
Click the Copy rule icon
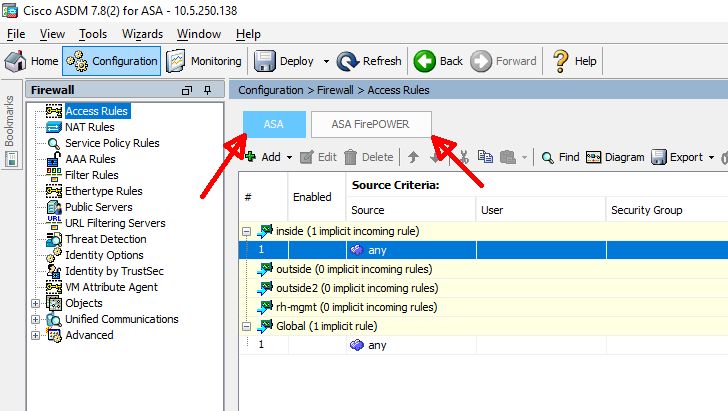[x=485, y=157]
